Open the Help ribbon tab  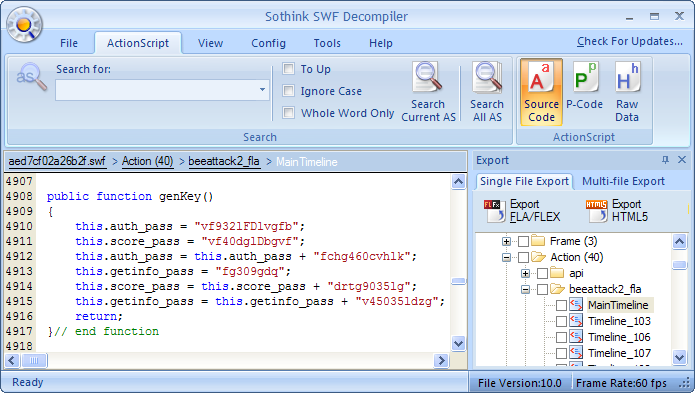point(381,43)
